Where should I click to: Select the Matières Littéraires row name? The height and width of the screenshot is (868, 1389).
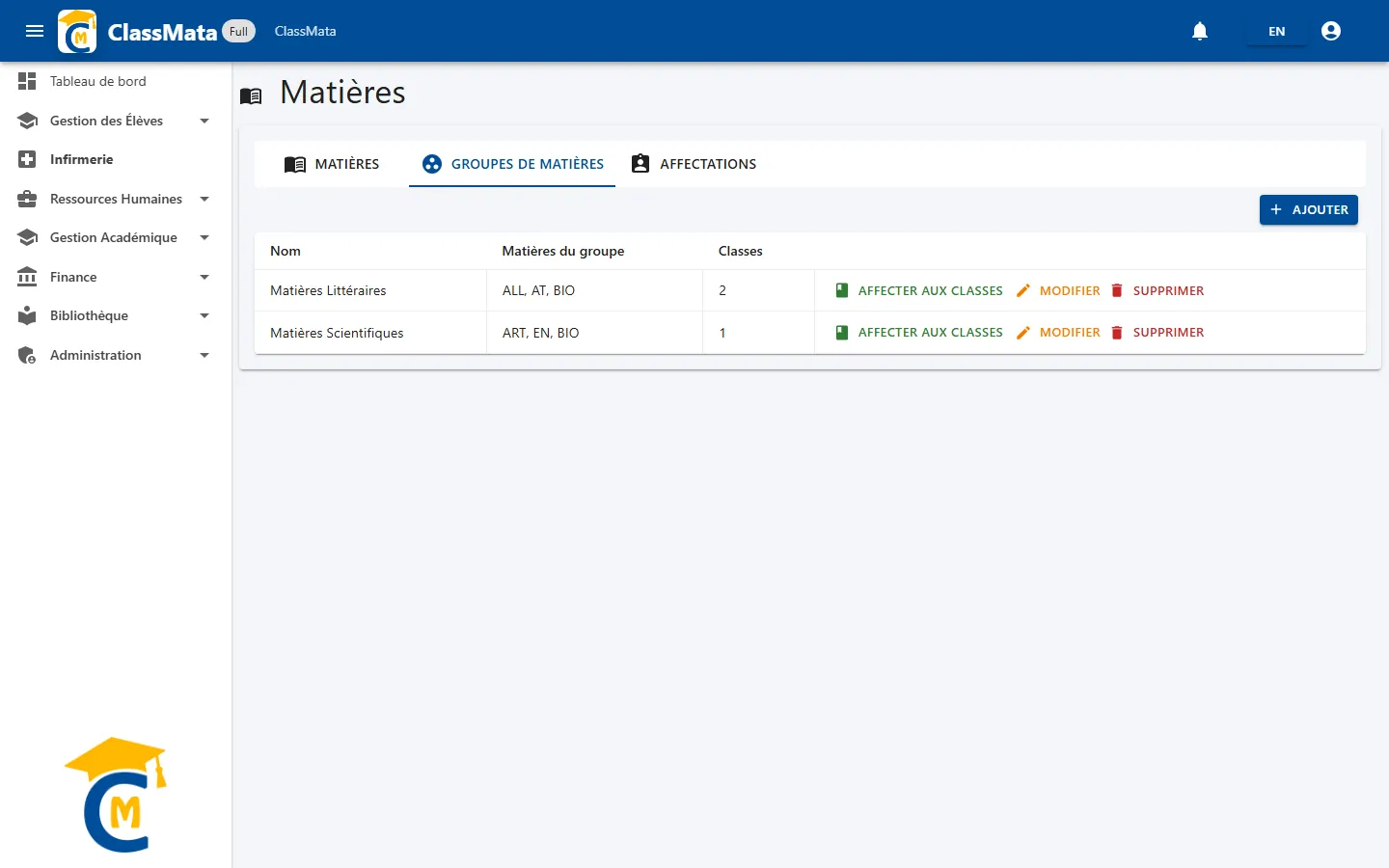click(x=328, y=290)
